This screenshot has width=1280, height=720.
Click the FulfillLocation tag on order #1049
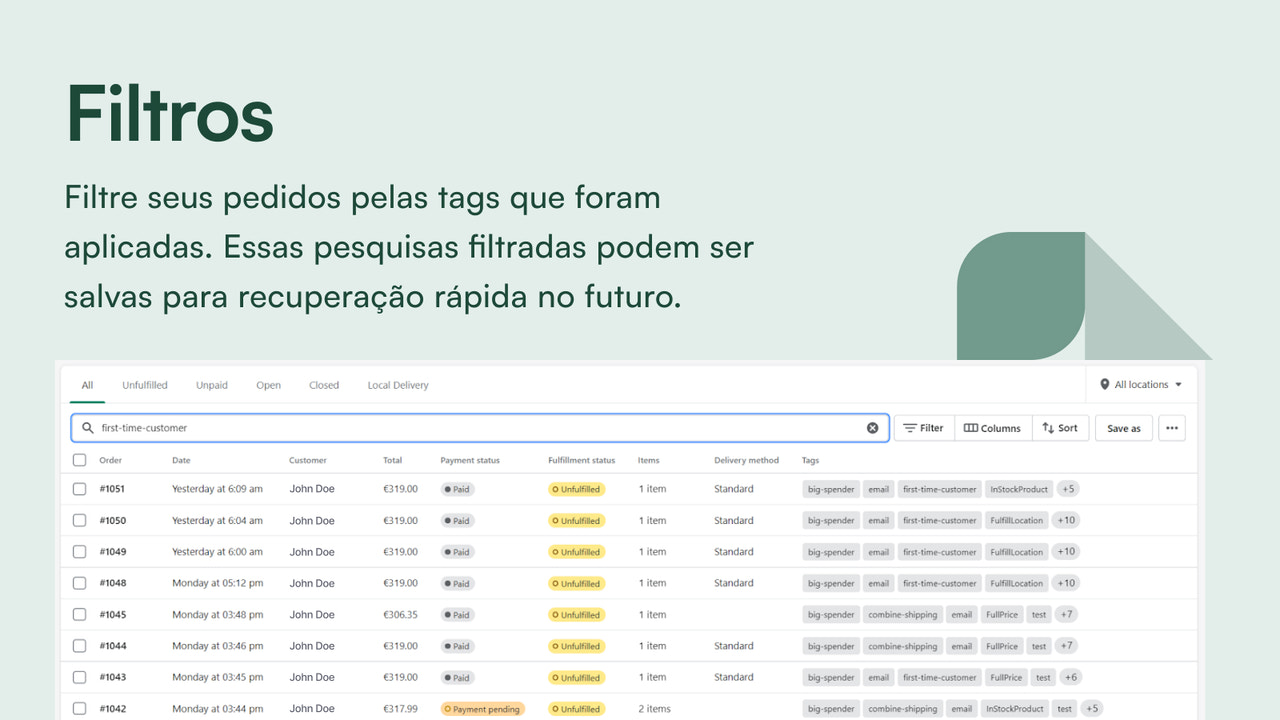tap(1016, 552)
